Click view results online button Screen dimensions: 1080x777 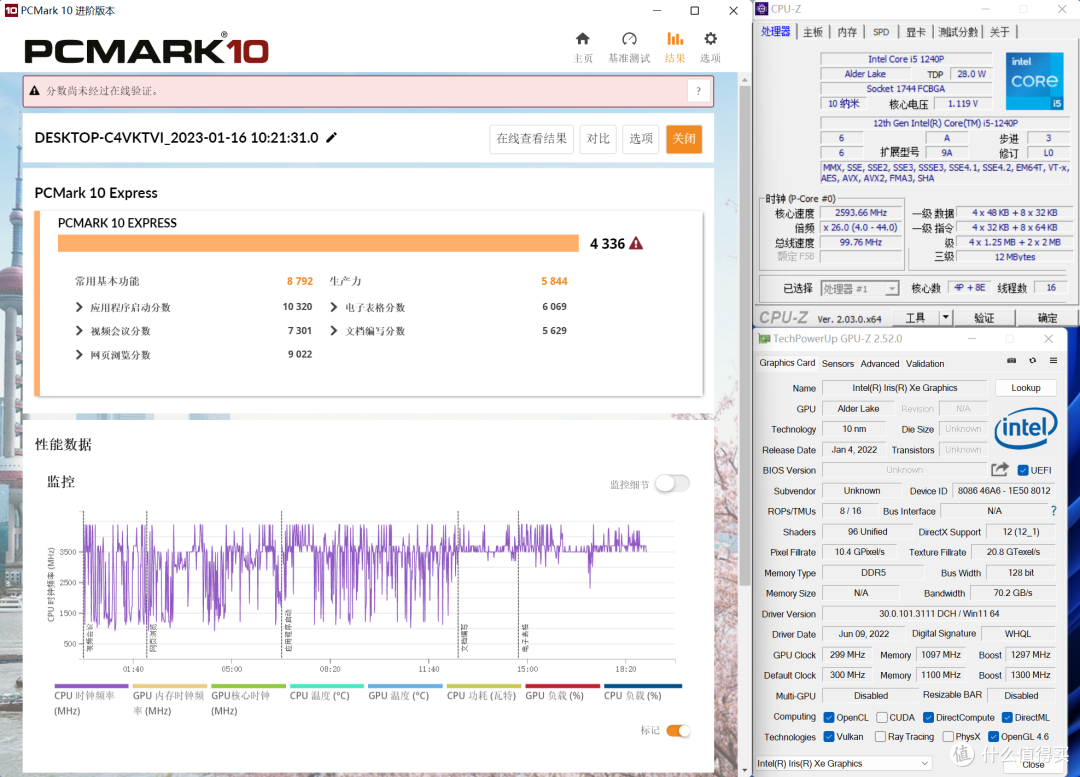(532, 138)
